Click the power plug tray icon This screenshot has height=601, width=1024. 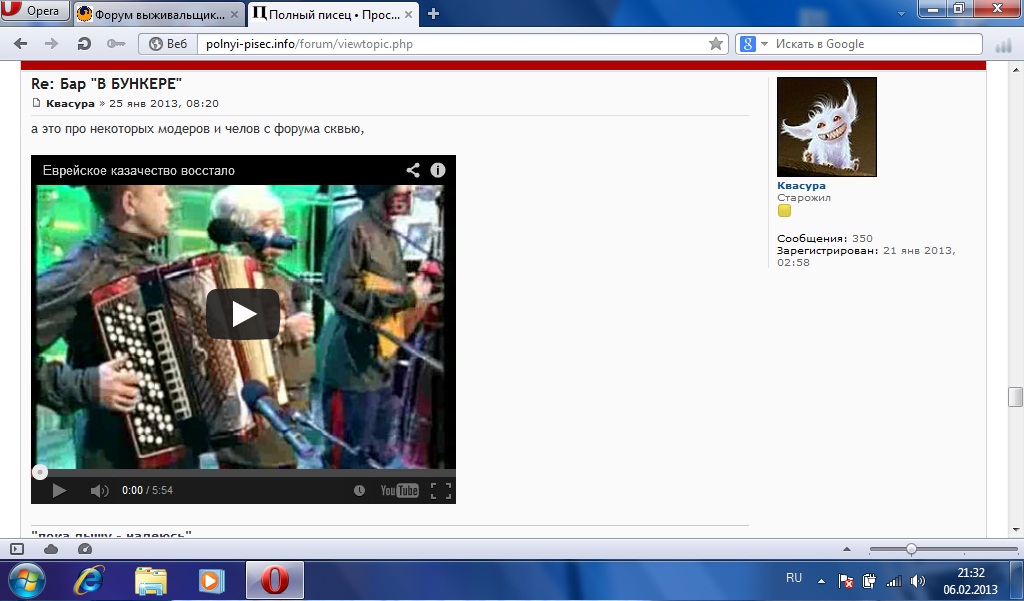[x=869, y=581]
